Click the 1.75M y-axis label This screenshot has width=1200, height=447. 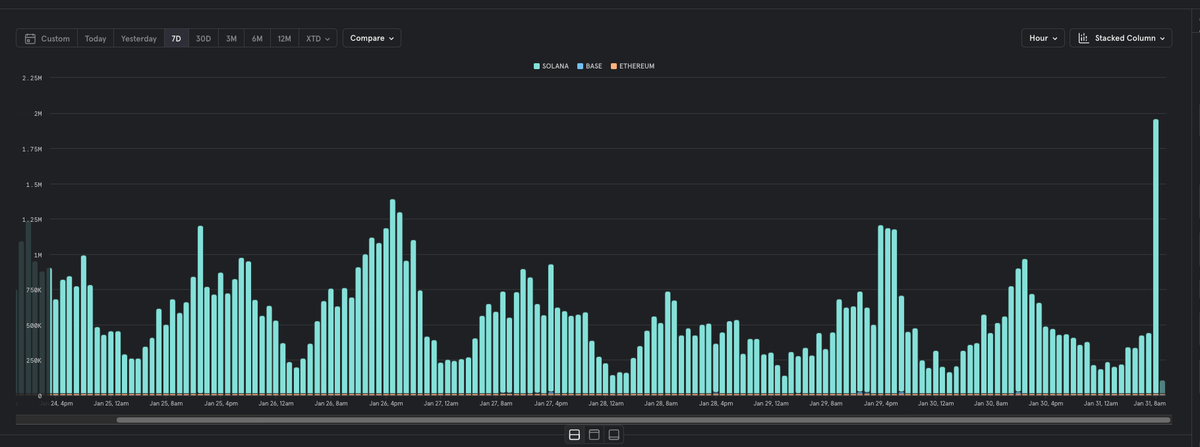[x=33, y=149]
